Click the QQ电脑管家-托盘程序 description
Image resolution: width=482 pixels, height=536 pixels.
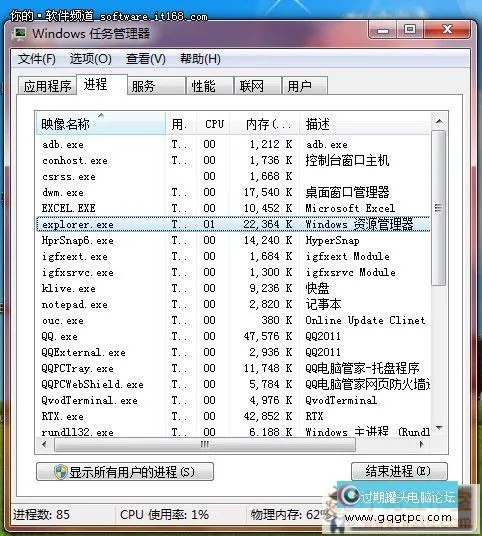[362, 368]
